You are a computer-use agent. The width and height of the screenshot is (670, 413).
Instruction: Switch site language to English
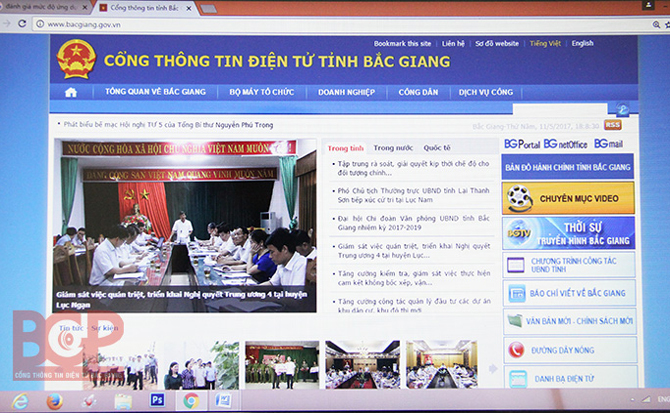point(582,44)
